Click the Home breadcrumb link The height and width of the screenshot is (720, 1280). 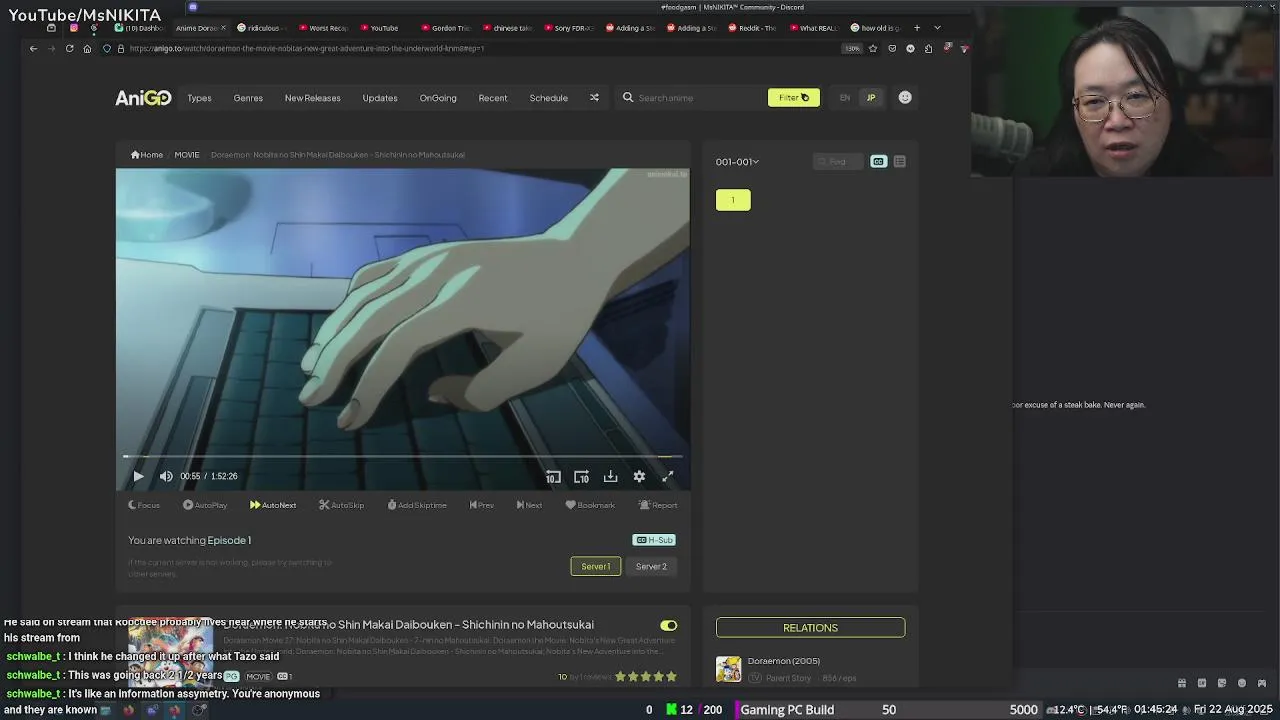147,155
